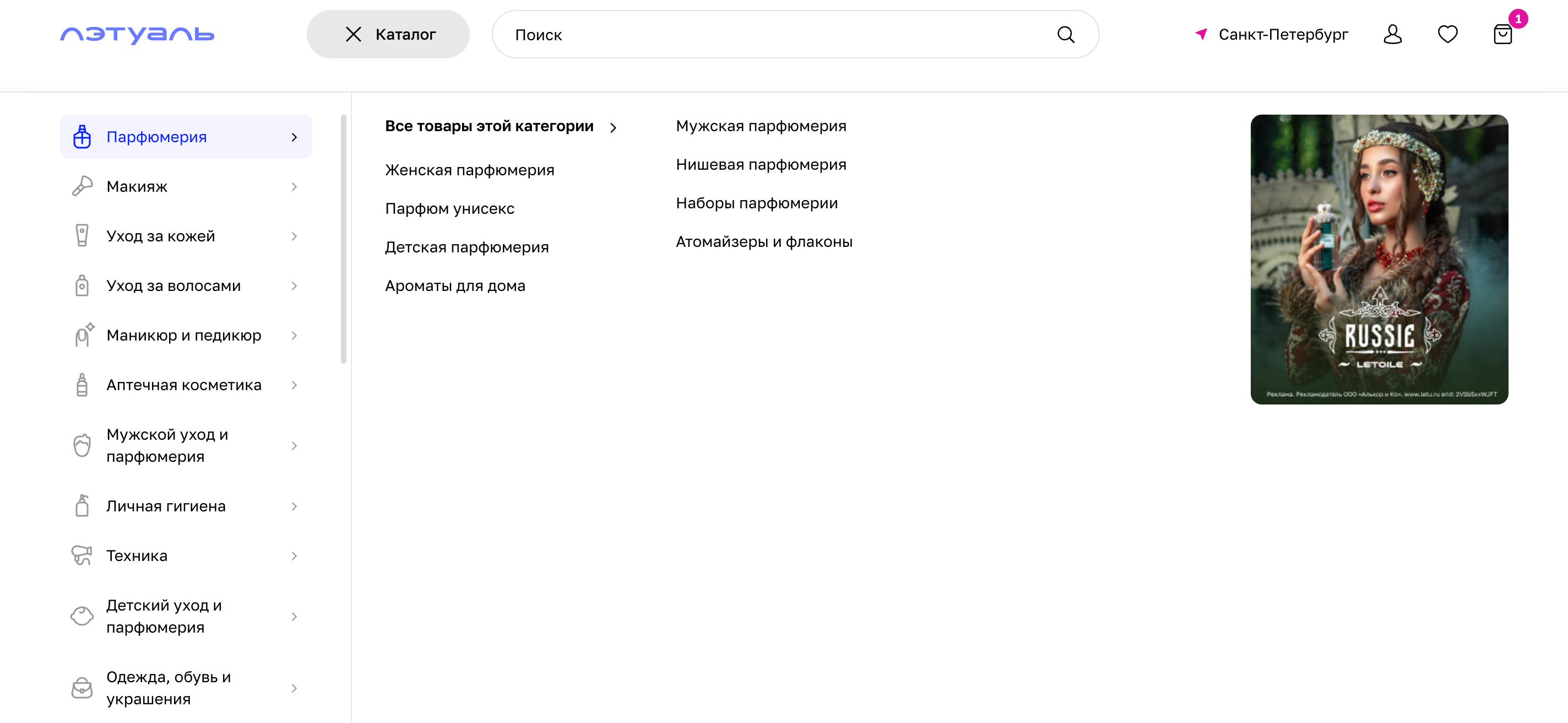Click the Аптечная косметика bottle icon
This screenshot has width=1568, height=723.
[82, 384]
